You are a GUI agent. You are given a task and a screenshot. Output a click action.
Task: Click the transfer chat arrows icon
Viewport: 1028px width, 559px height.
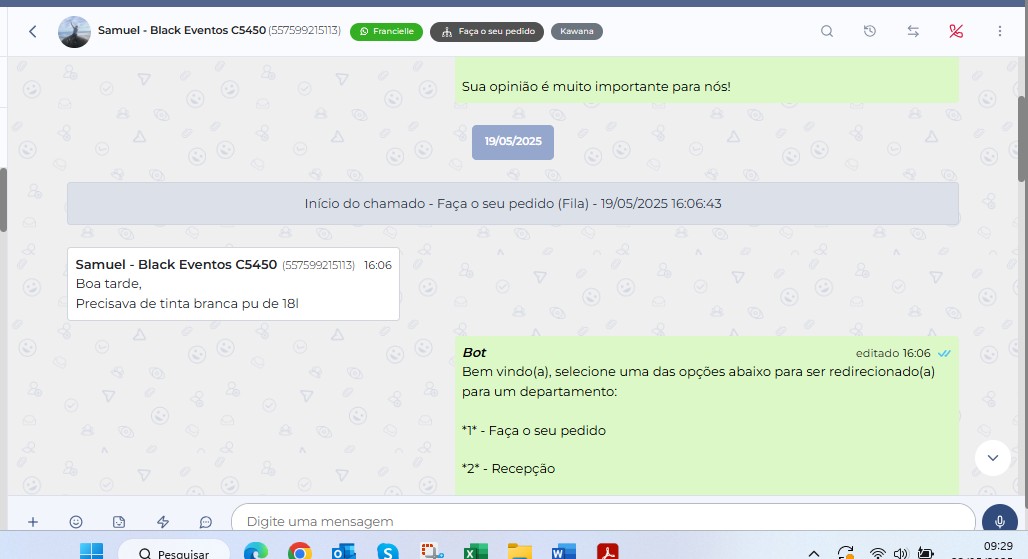tap(913, 31)
